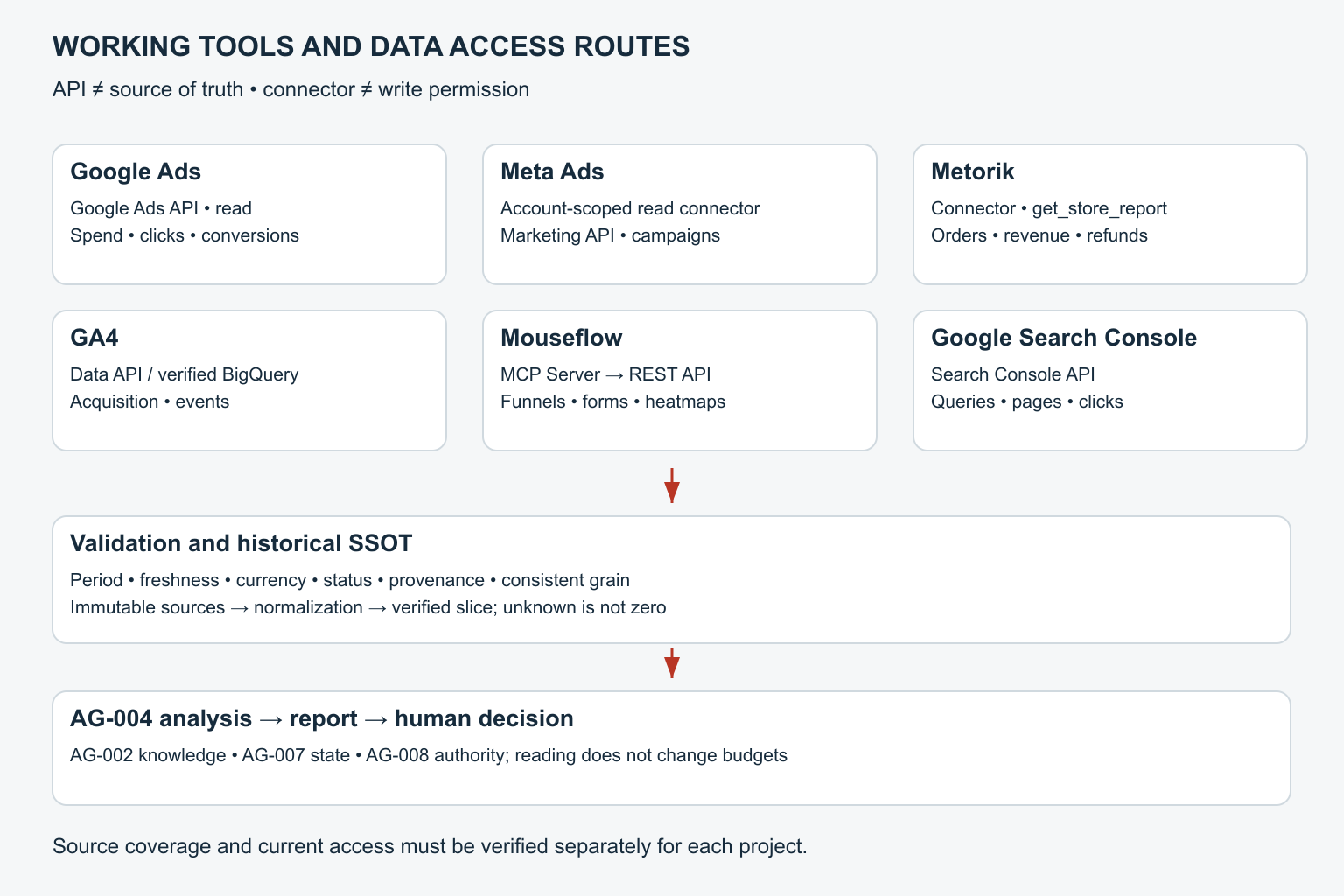Click the footer note "Source coverage and current access..."
Viewport: 1344px width, 896px height.
[430, 846]
